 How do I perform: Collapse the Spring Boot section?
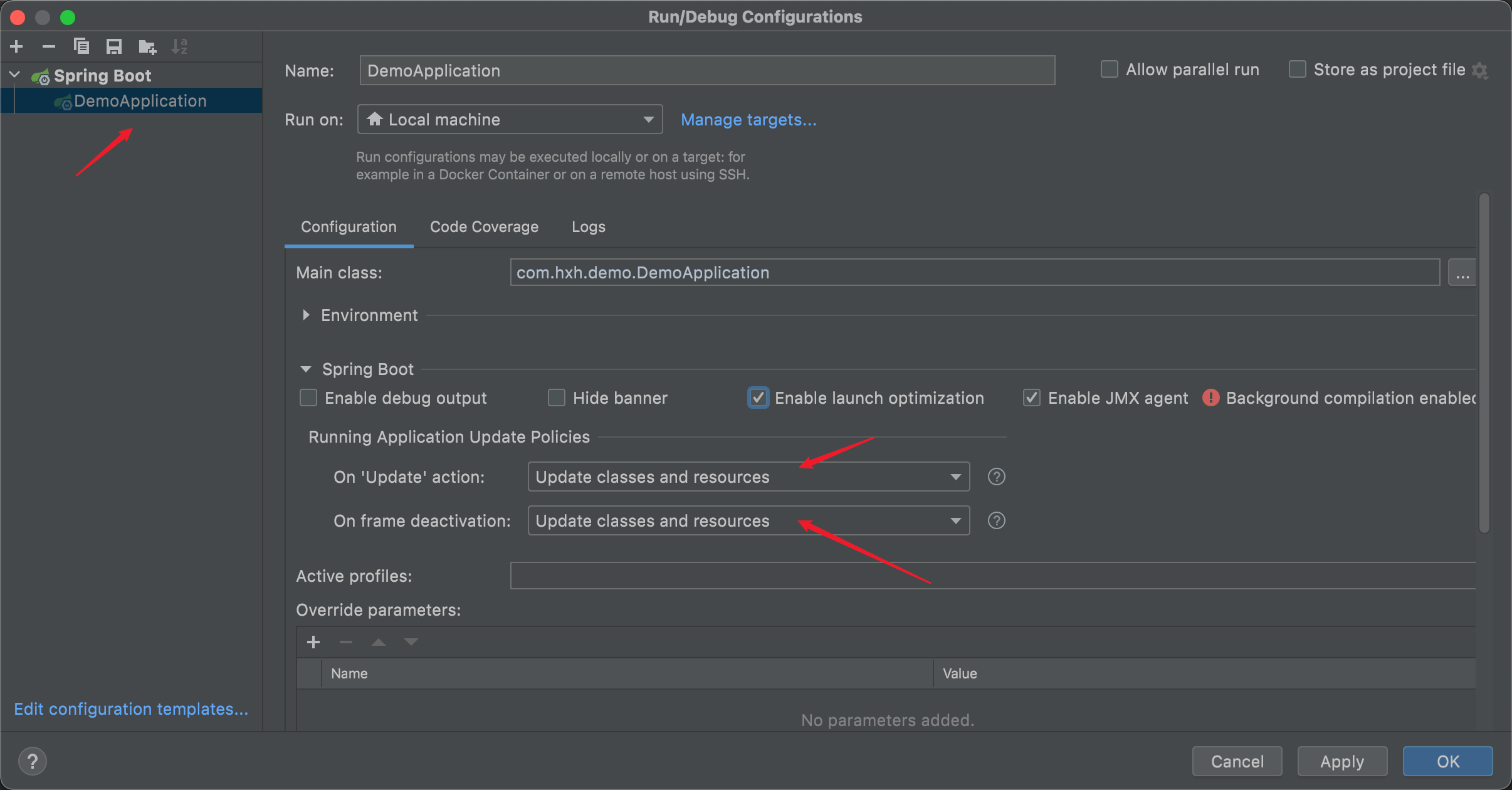[x=306, y=369]
